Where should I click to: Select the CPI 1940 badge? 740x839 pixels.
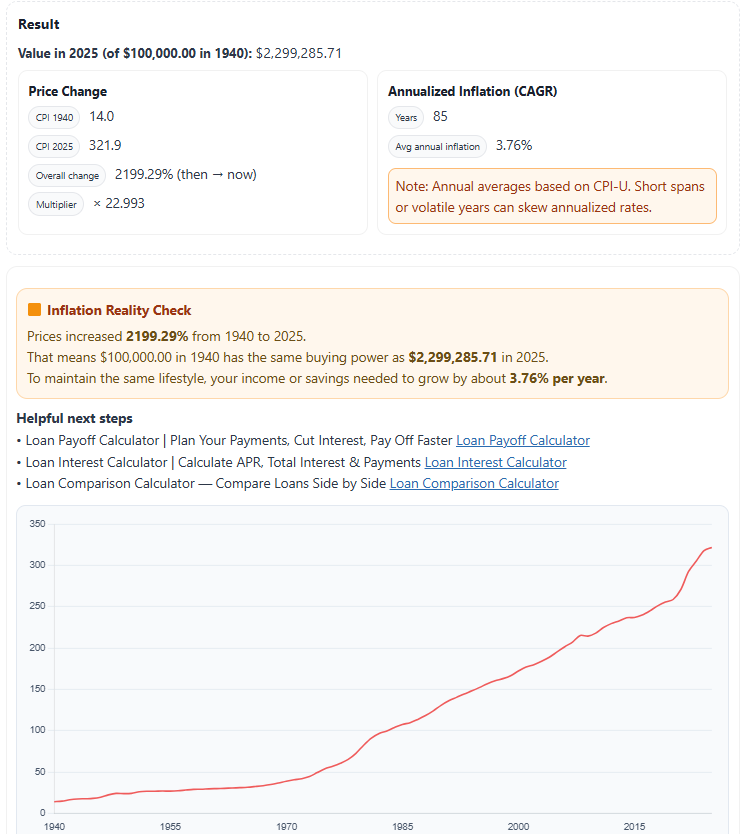pyautogui.click(x=54, y=117)
